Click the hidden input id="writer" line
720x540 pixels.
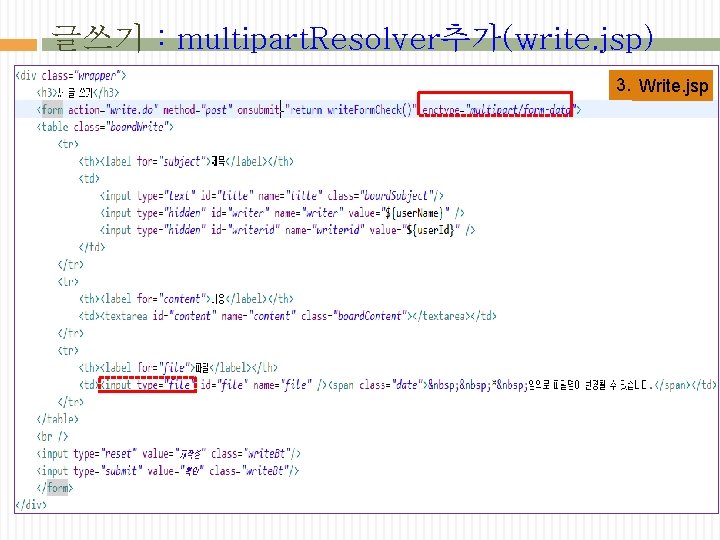(x=282, y=213)
